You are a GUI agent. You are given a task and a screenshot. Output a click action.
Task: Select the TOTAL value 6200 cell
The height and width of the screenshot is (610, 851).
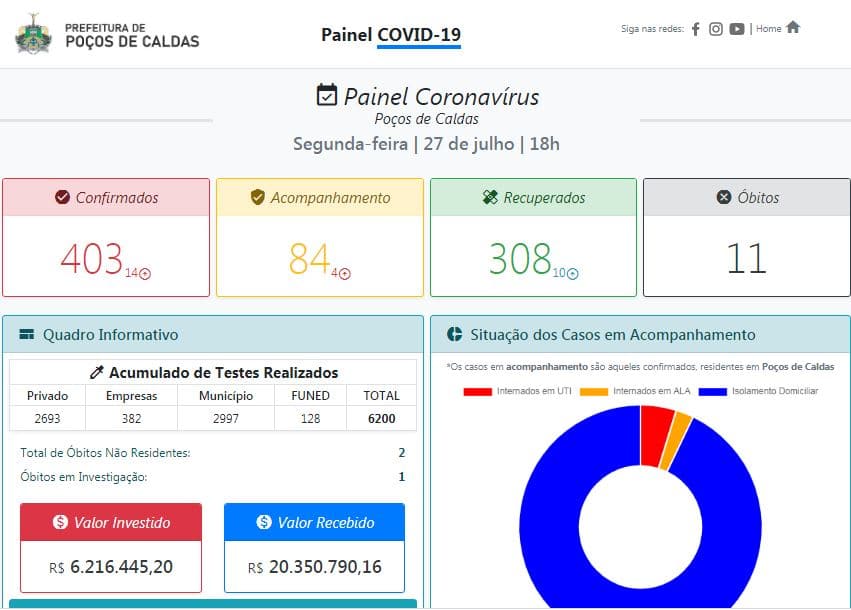pyautogui.click(x=382, y=418)
